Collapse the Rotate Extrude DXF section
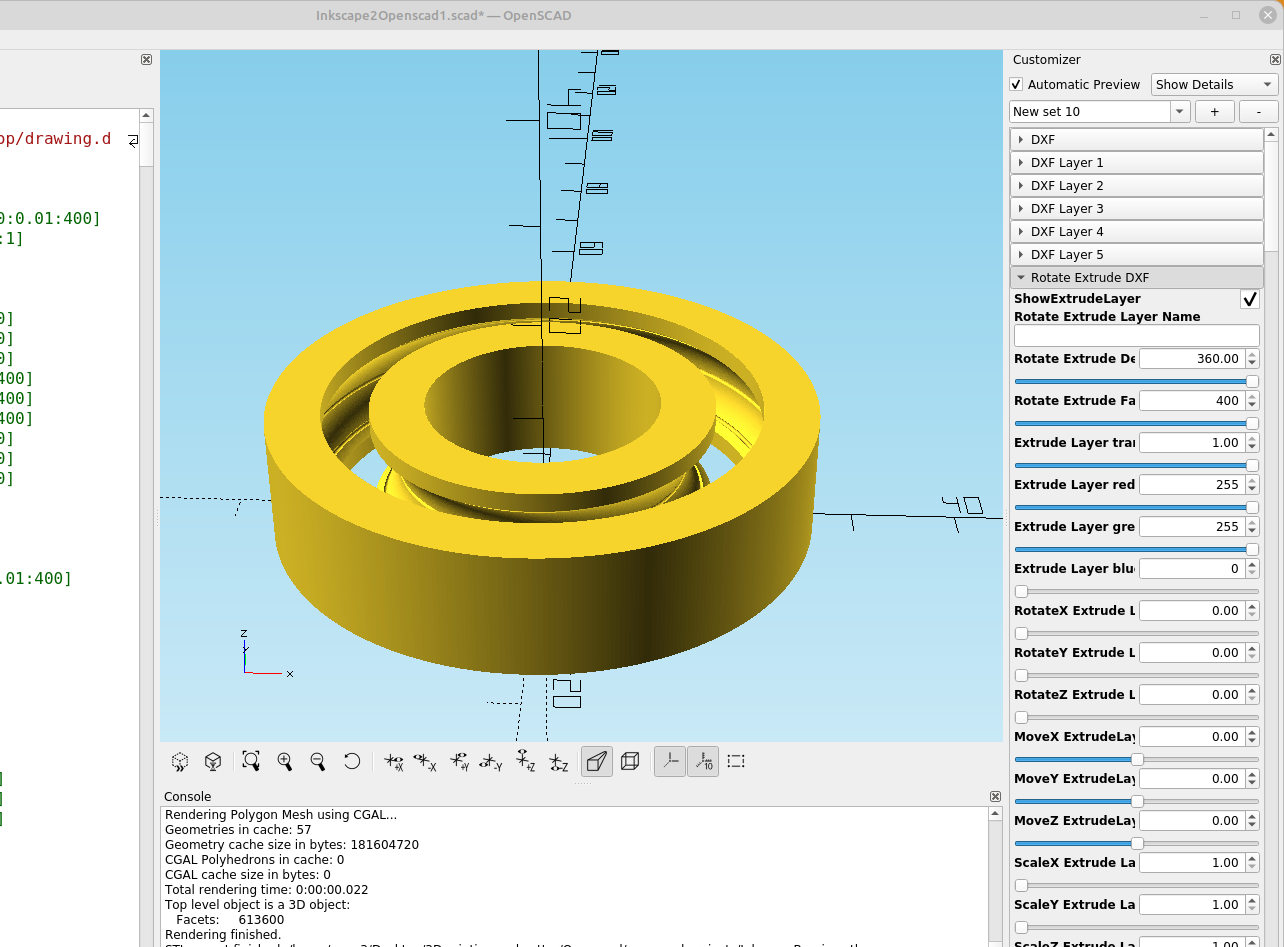 click(1136, 277)
